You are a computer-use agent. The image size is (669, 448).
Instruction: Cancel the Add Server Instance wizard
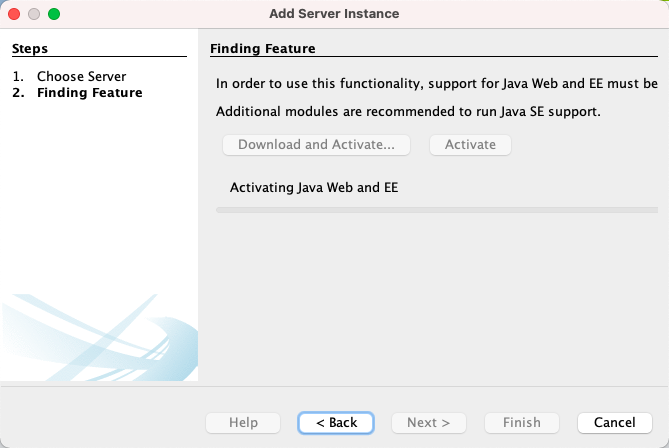click(x=614, y=422)
